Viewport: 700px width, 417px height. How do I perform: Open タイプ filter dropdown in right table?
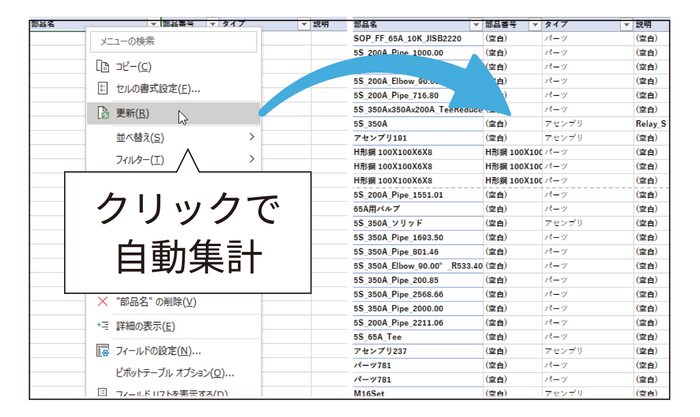click(627, 23)
